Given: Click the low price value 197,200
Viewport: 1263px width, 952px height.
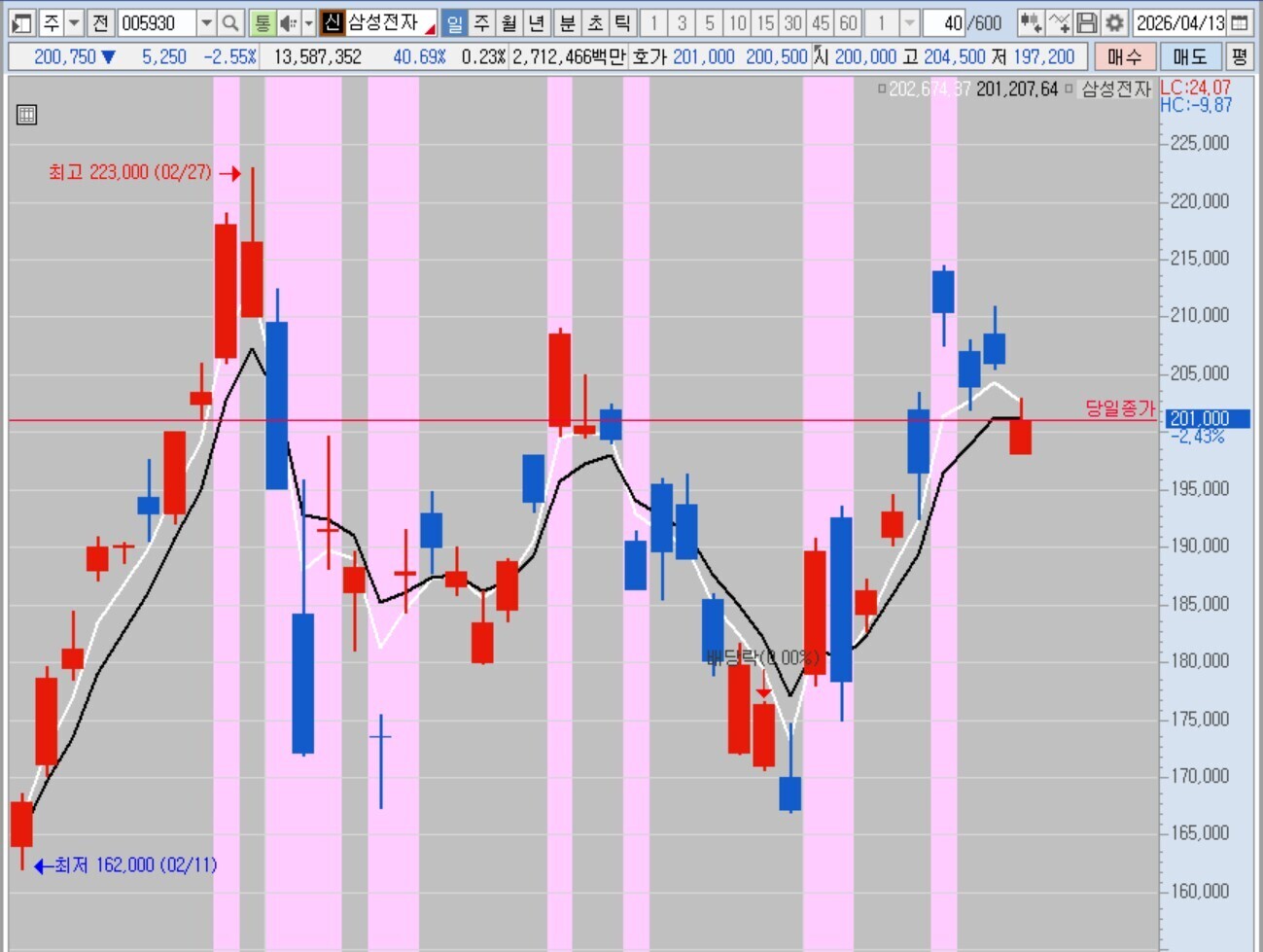Looking at the screenshot, I should pyautogui.click(x=1044, y=57).
